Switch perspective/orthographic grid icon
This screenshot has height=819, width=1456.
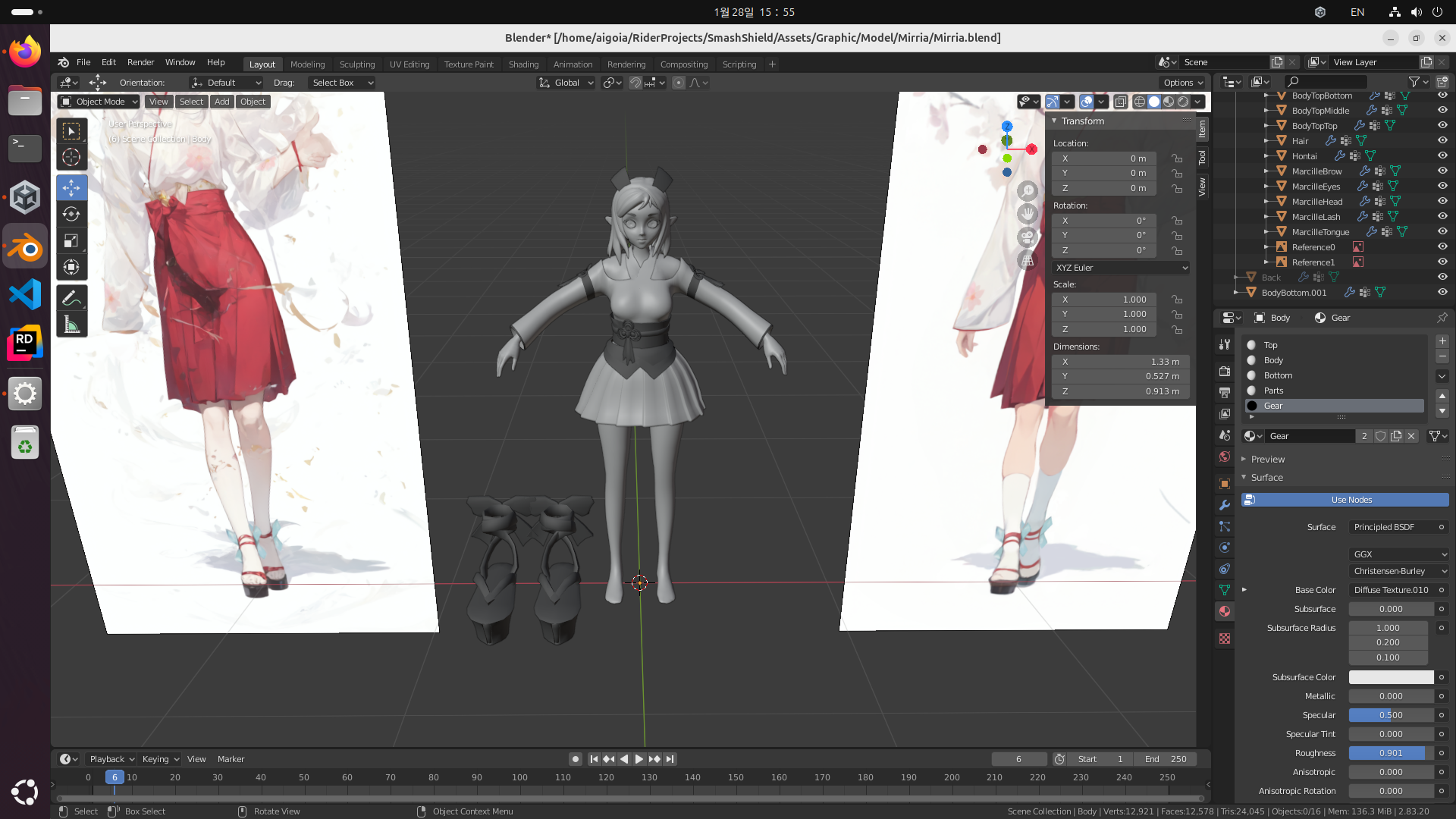coord(1027,260)
